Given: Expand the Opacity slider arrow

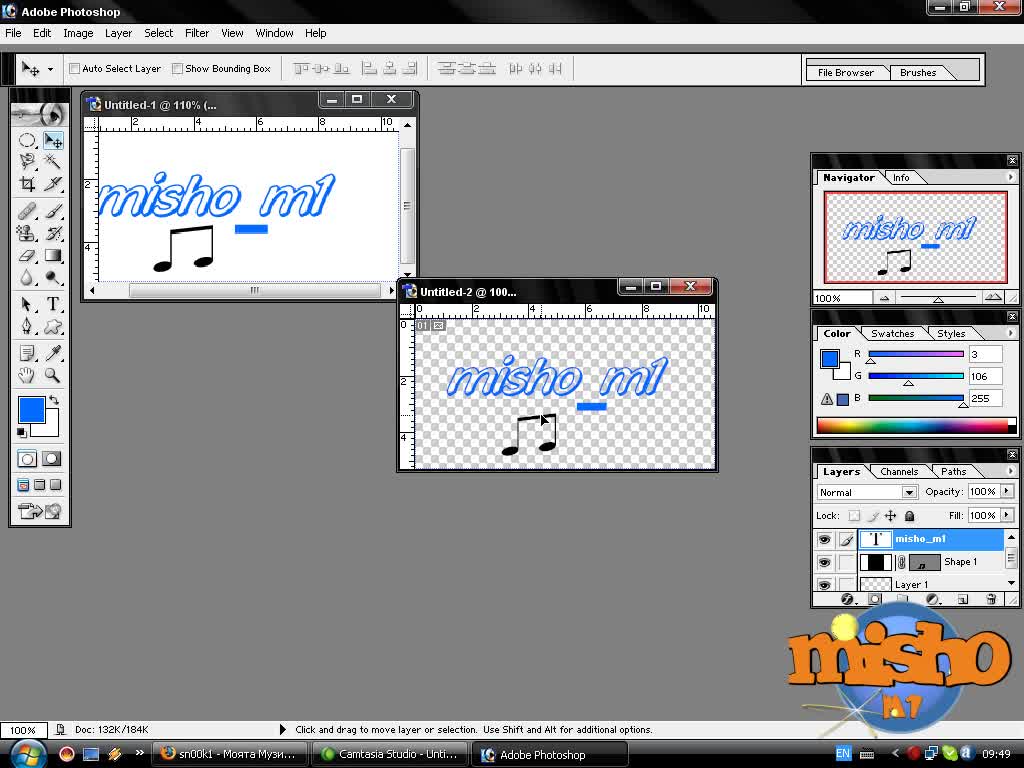Looking at the screenshot, I should (x=1006, y=491).
